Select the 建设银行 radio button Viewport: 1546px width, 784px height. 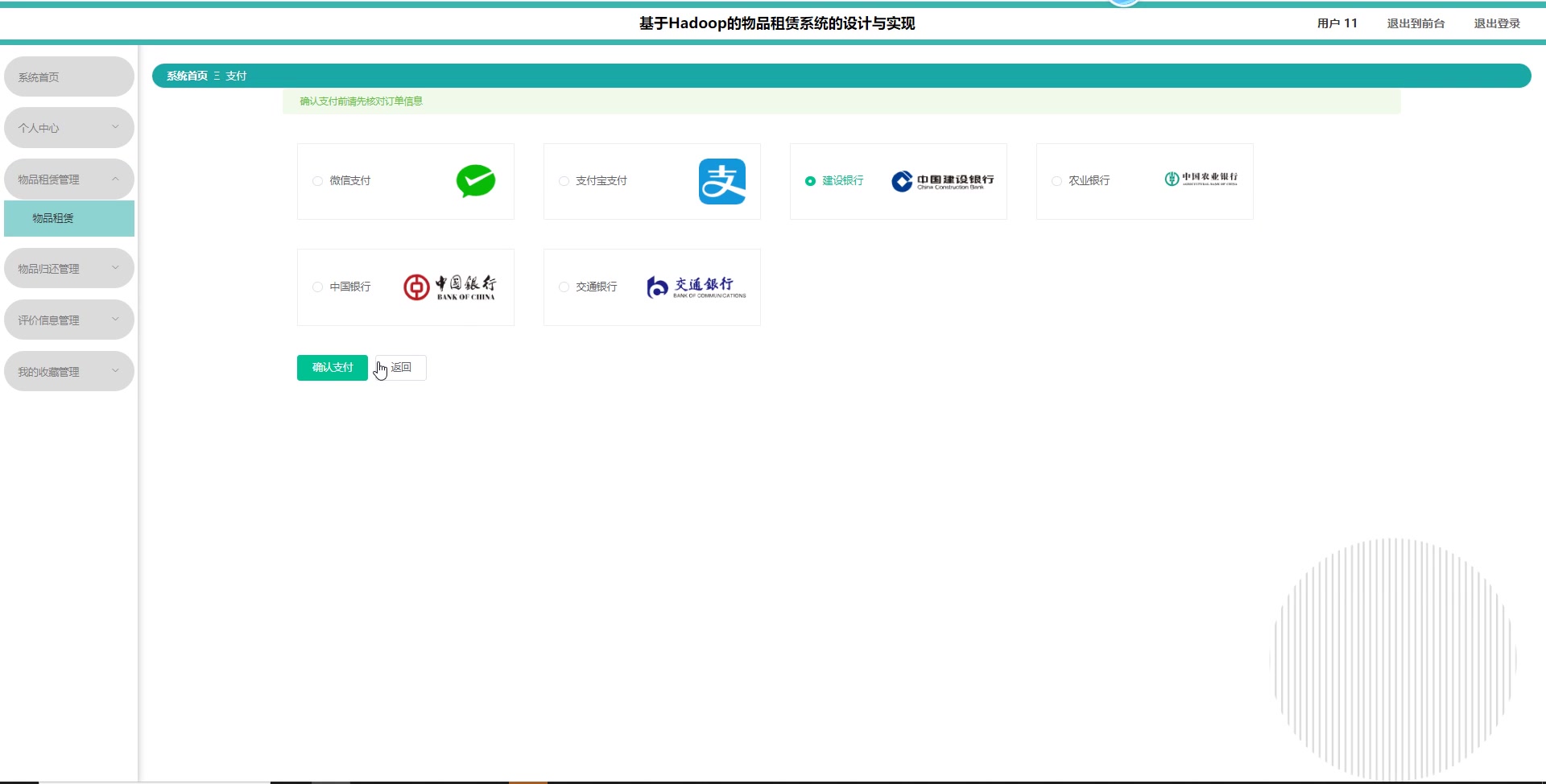(x=810, y=181)
